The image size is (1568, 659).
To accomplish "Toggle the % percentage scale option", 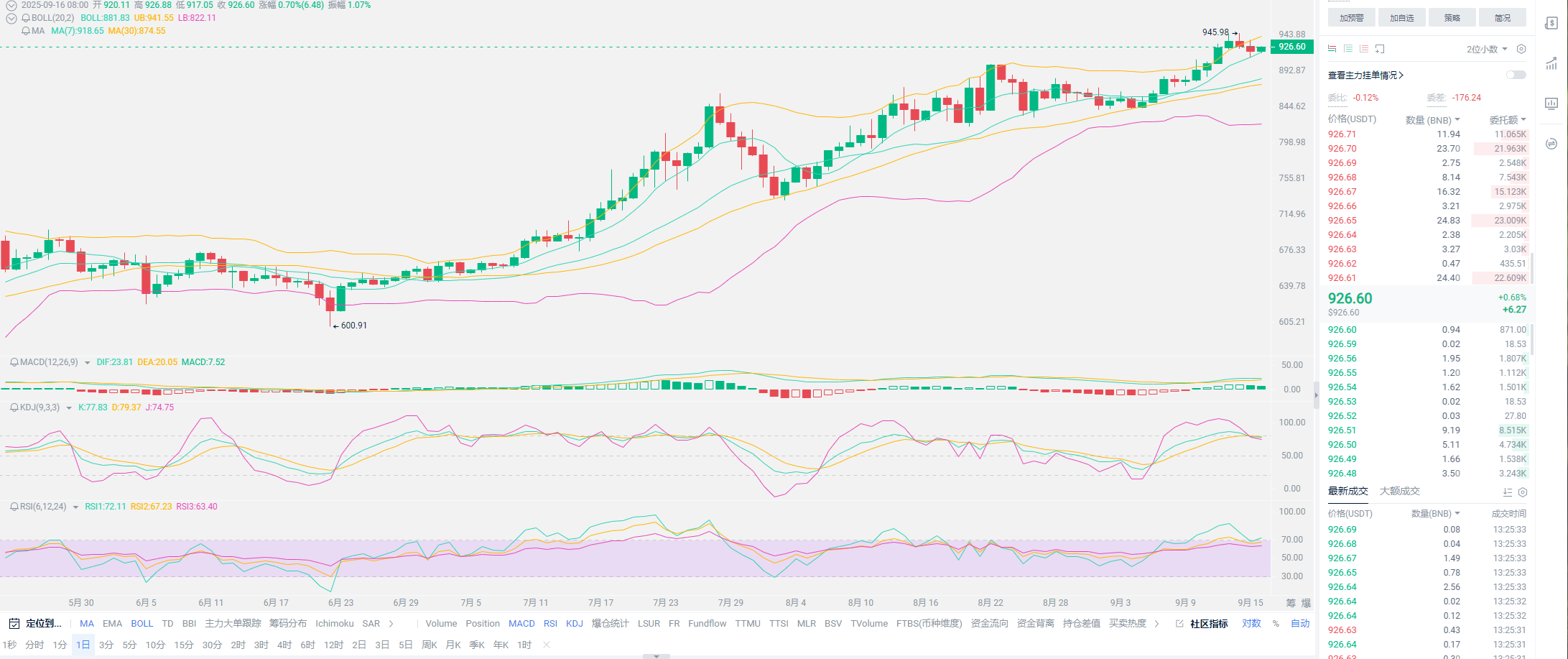I will [1276, 624].
